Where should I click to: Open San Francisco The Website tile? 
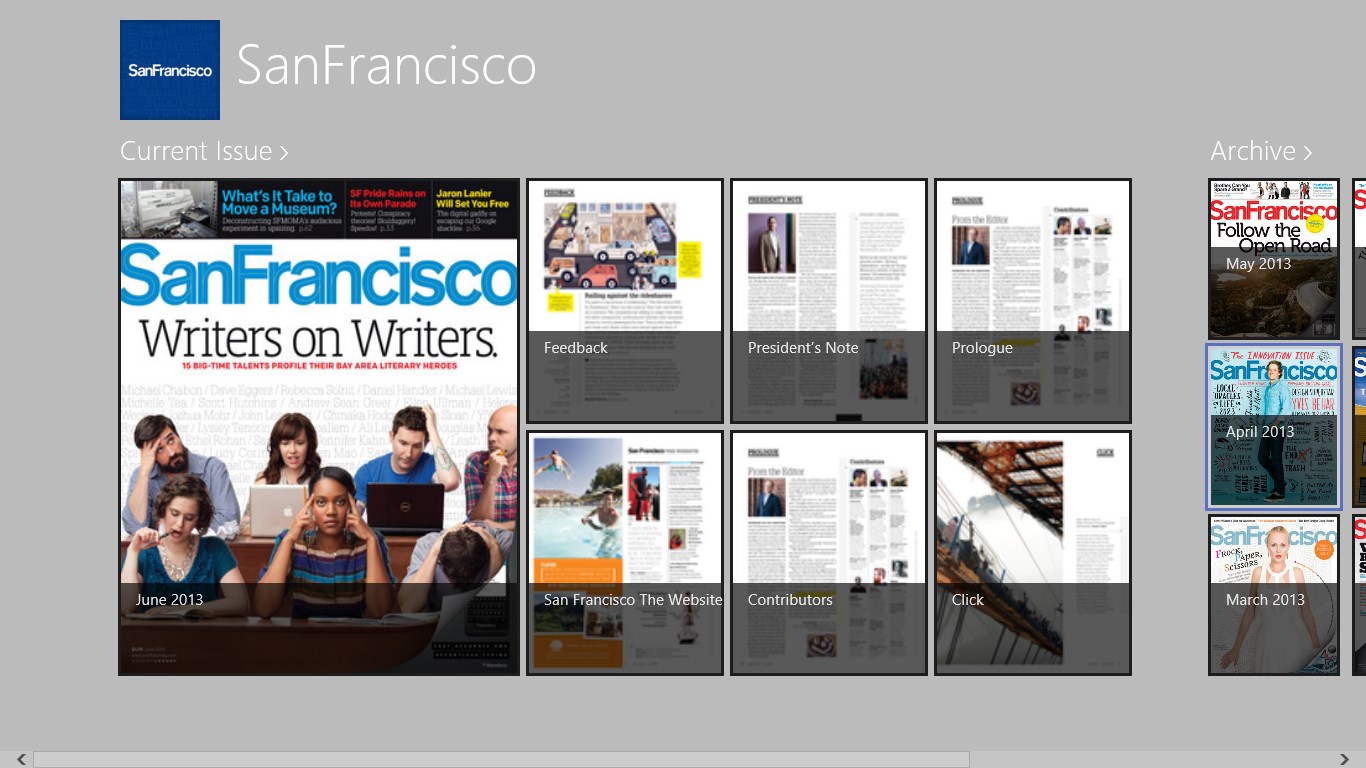[625, 553]
